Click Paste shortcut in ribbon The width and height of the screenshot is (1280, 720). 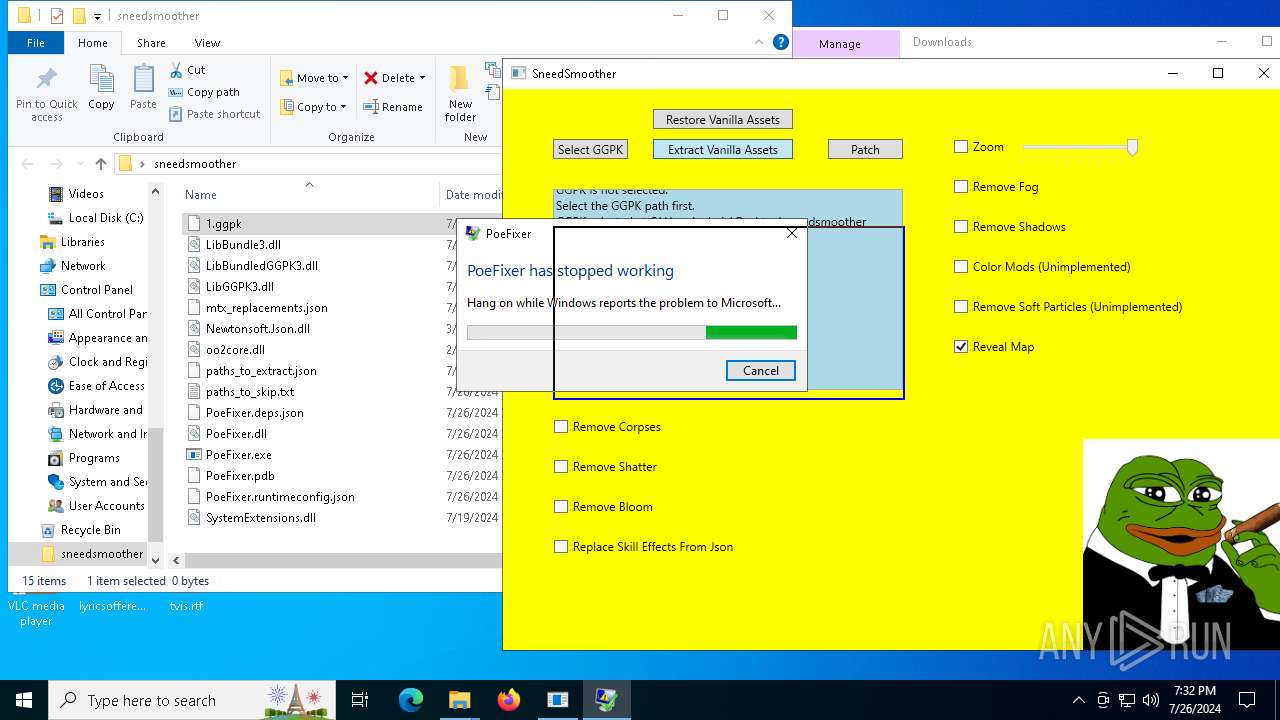click(x=215, y=114)
